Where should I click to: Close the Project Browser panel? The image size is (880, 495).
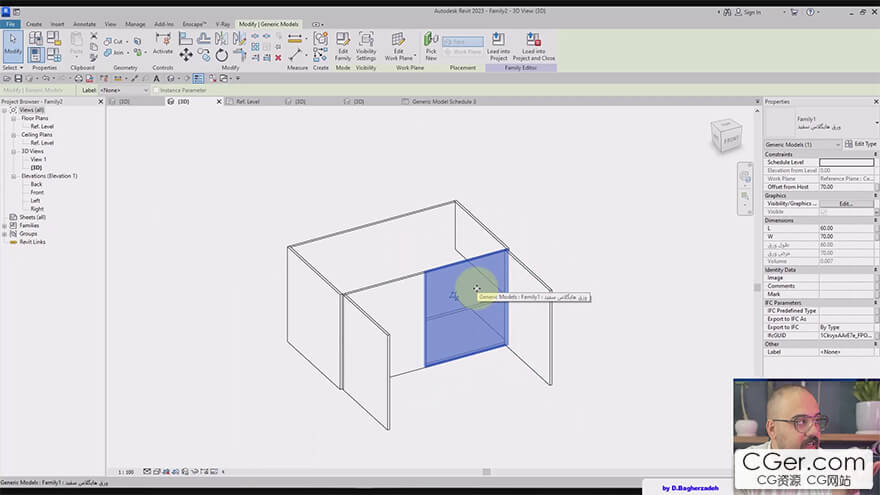click(100, 102)
